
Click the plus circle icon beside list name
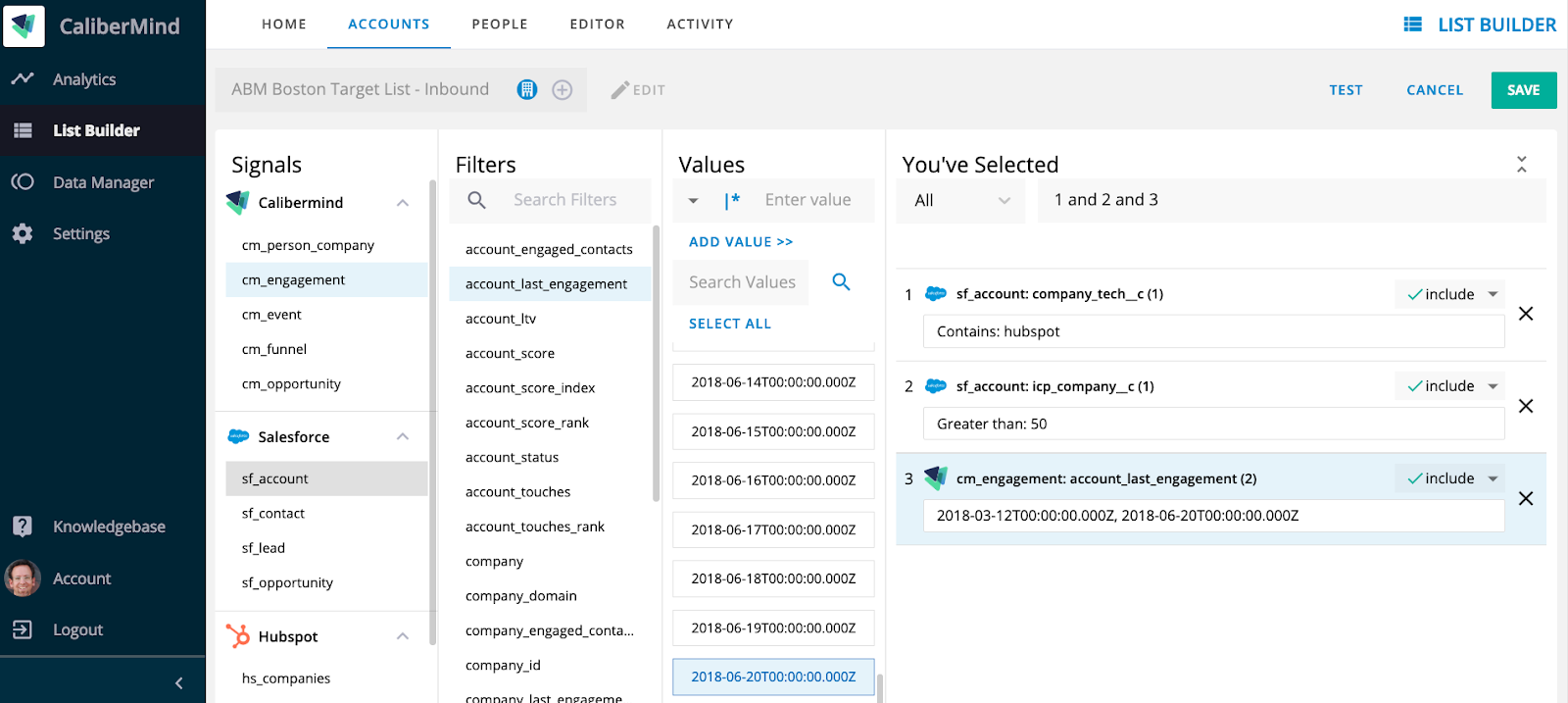point(563,90)
